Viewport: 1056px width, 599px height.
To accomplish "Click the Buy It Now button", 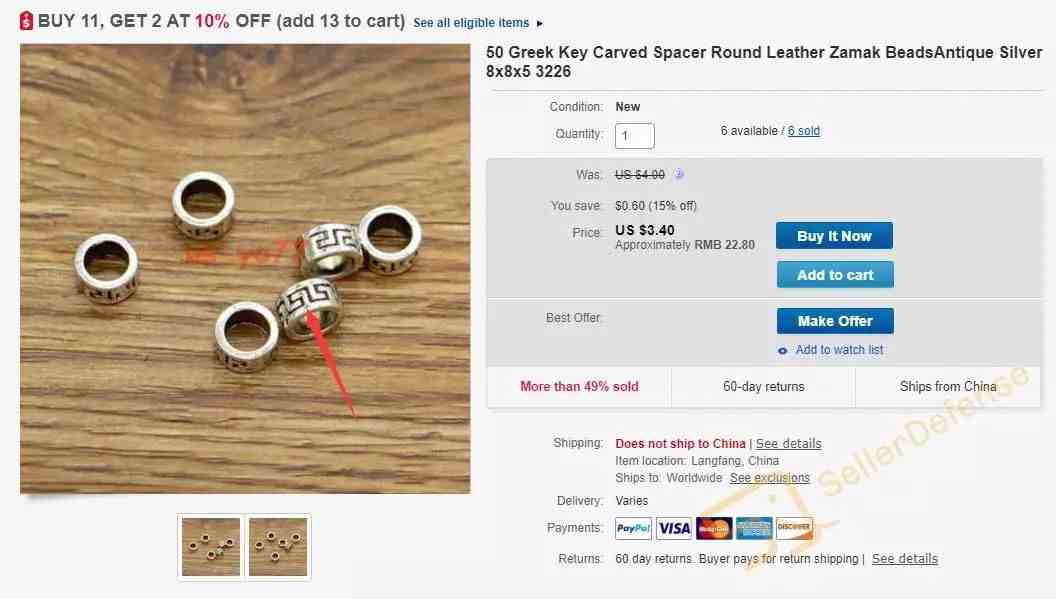I will (834, 236).
